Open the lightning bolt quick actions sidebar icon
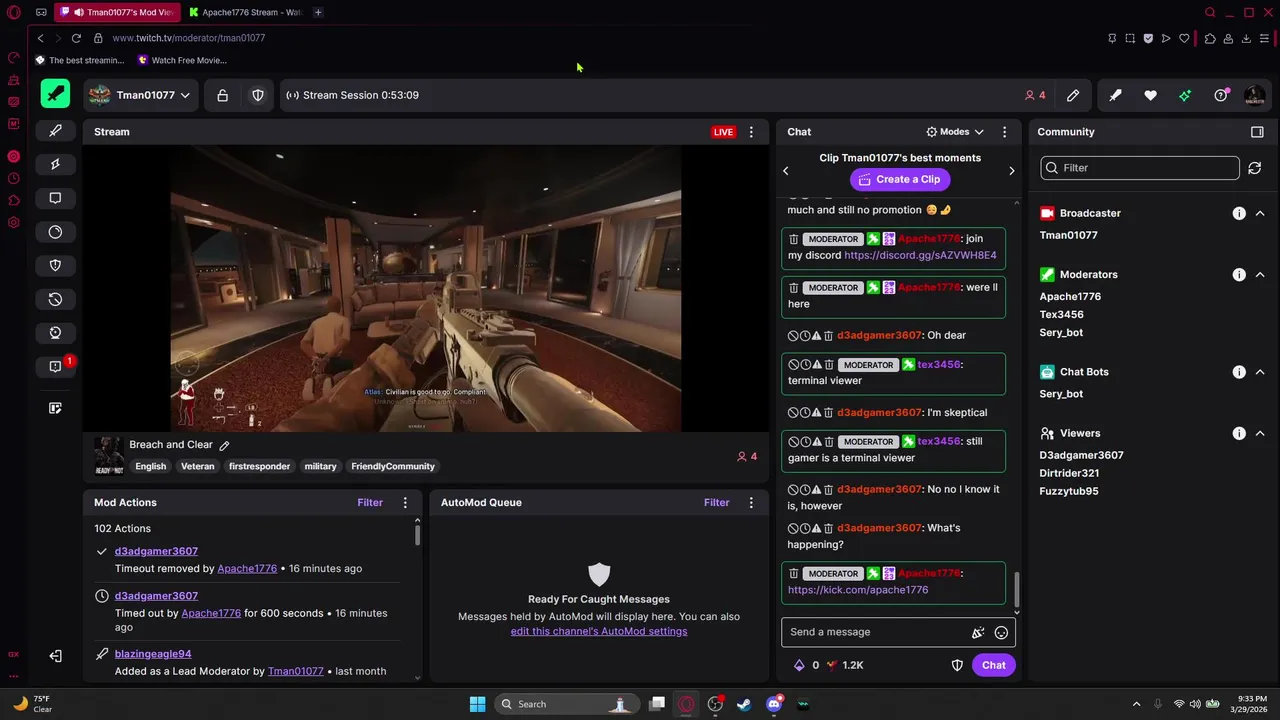This screenshot has width=1280, height=720. coord(55,164)
